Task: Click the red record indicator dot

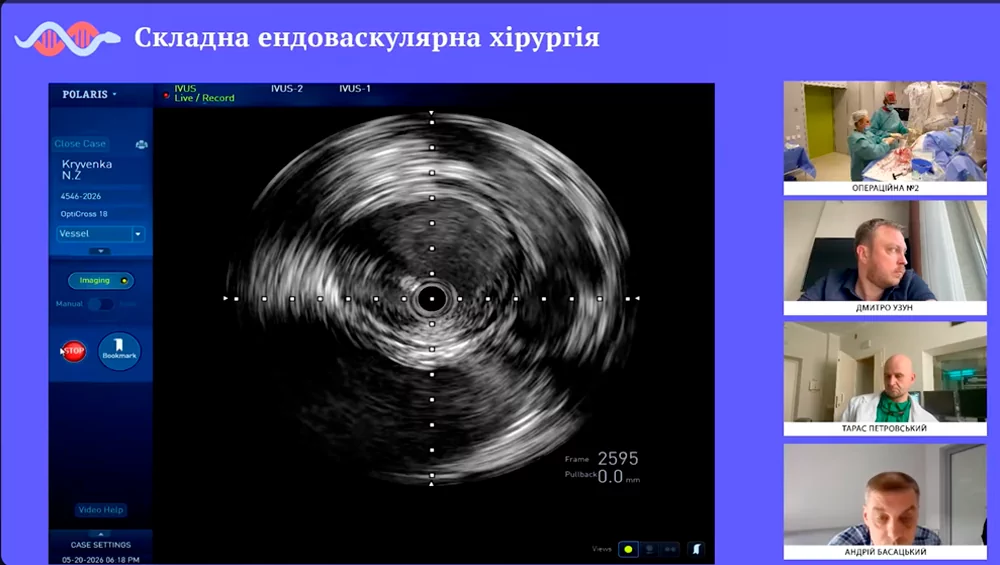Action: pos(166,96)
